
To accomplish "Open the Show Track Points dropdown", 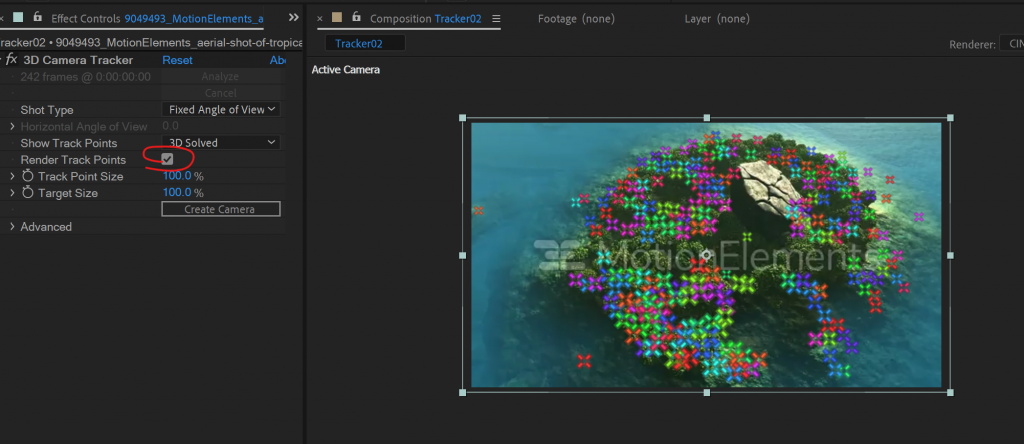I will click(220, 143).
